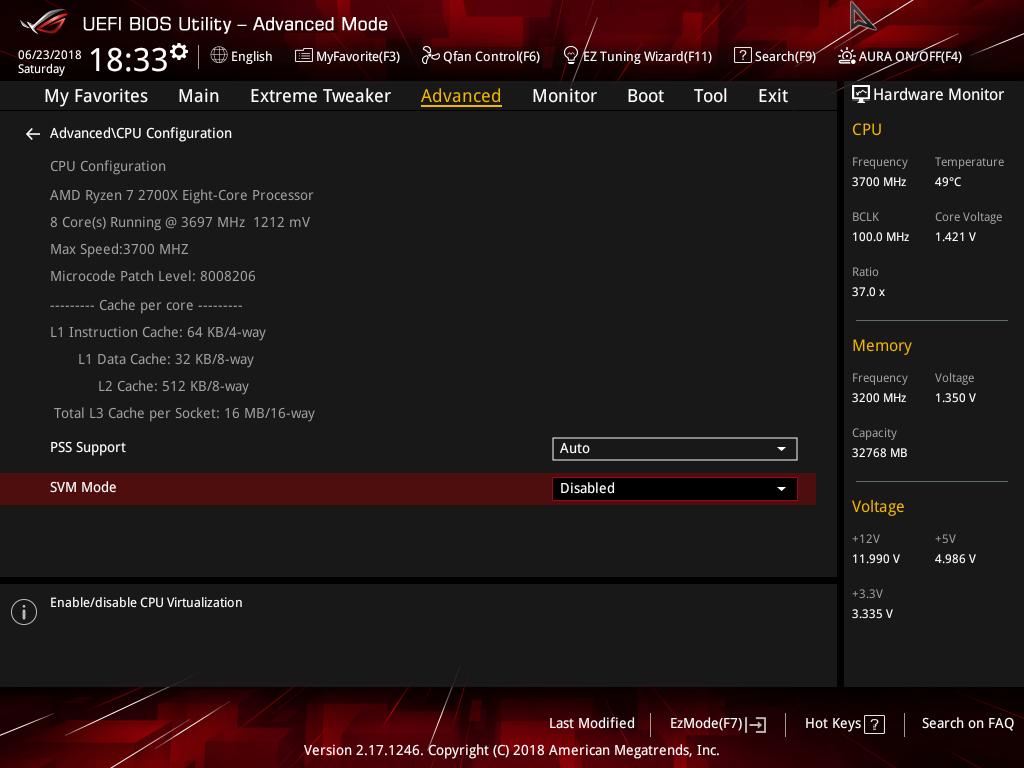Click Enable/disable CPU Virtualization help text
1024x768 pixels.
point(146,603)
